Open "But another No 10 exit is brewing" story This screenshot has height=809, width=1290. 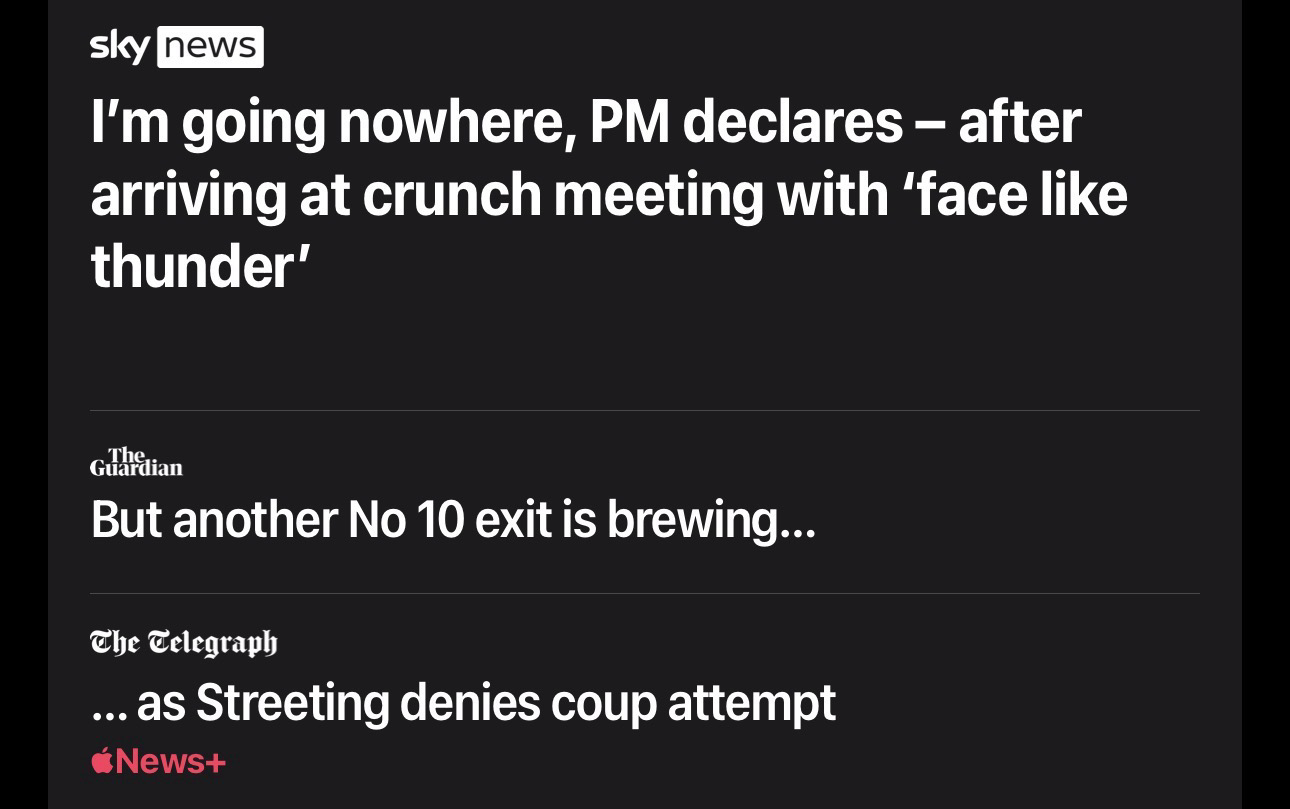click(x=452, y=519)
